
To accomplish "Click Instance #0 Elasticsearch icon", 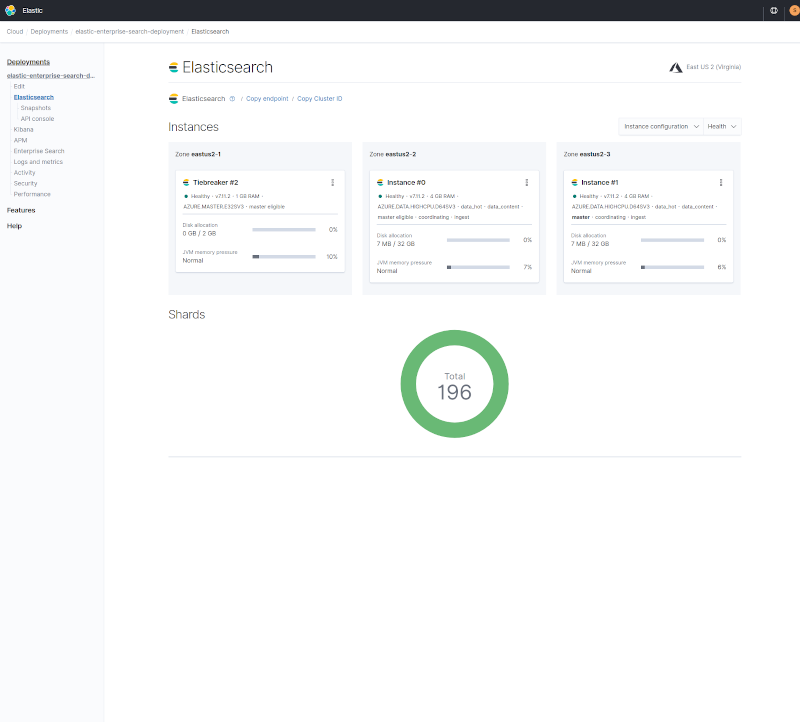I will tap(380, 183).
